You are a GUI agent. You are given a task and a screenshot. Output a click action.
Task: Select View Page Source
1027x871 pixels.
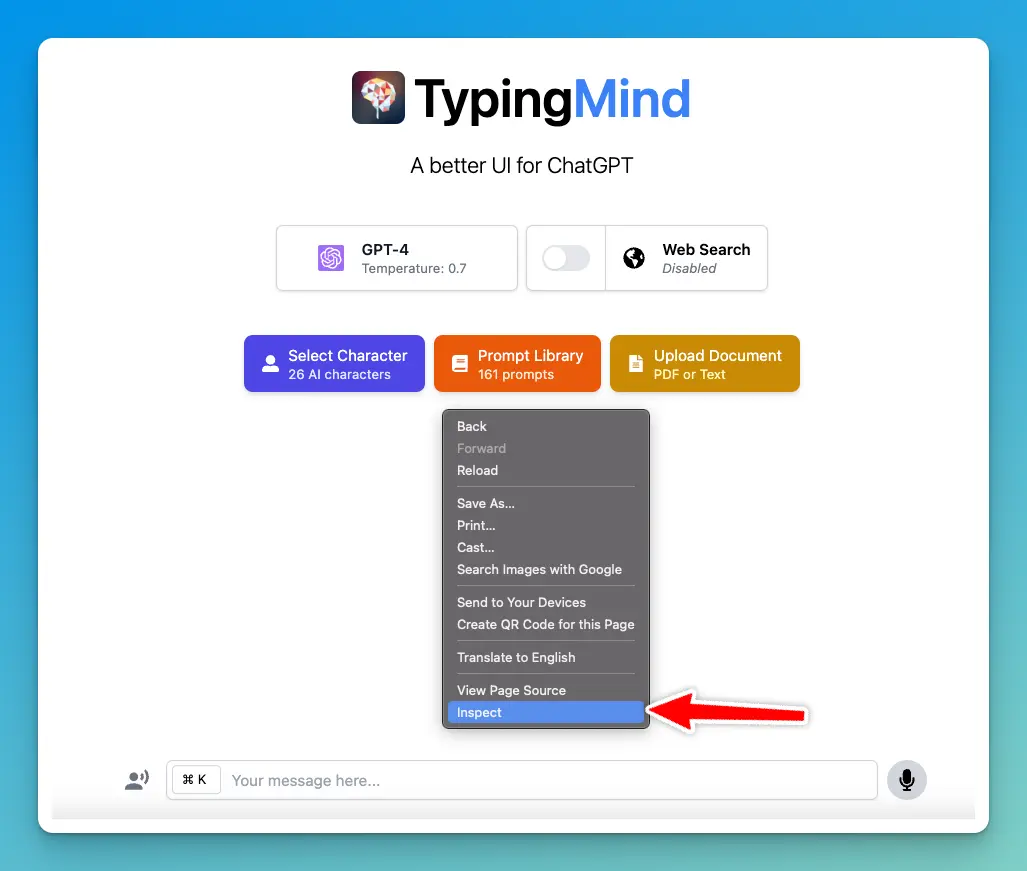point(546,690)
